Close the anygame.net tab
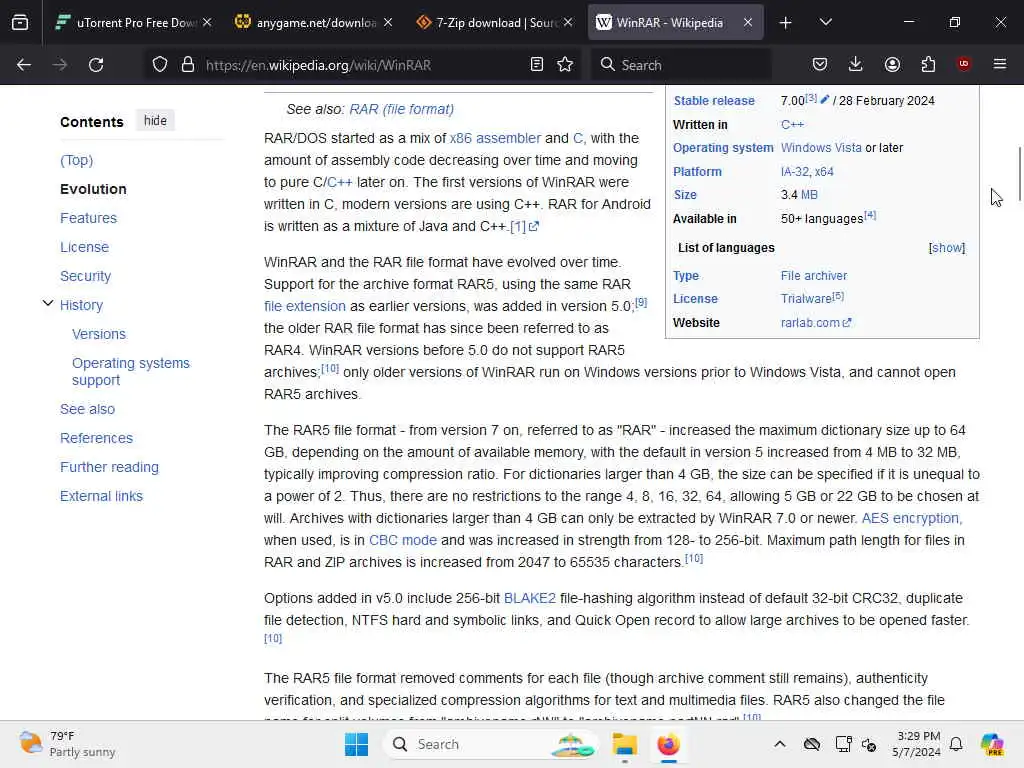This screenshot has height=768, width=1024. (x=388, y=22)
